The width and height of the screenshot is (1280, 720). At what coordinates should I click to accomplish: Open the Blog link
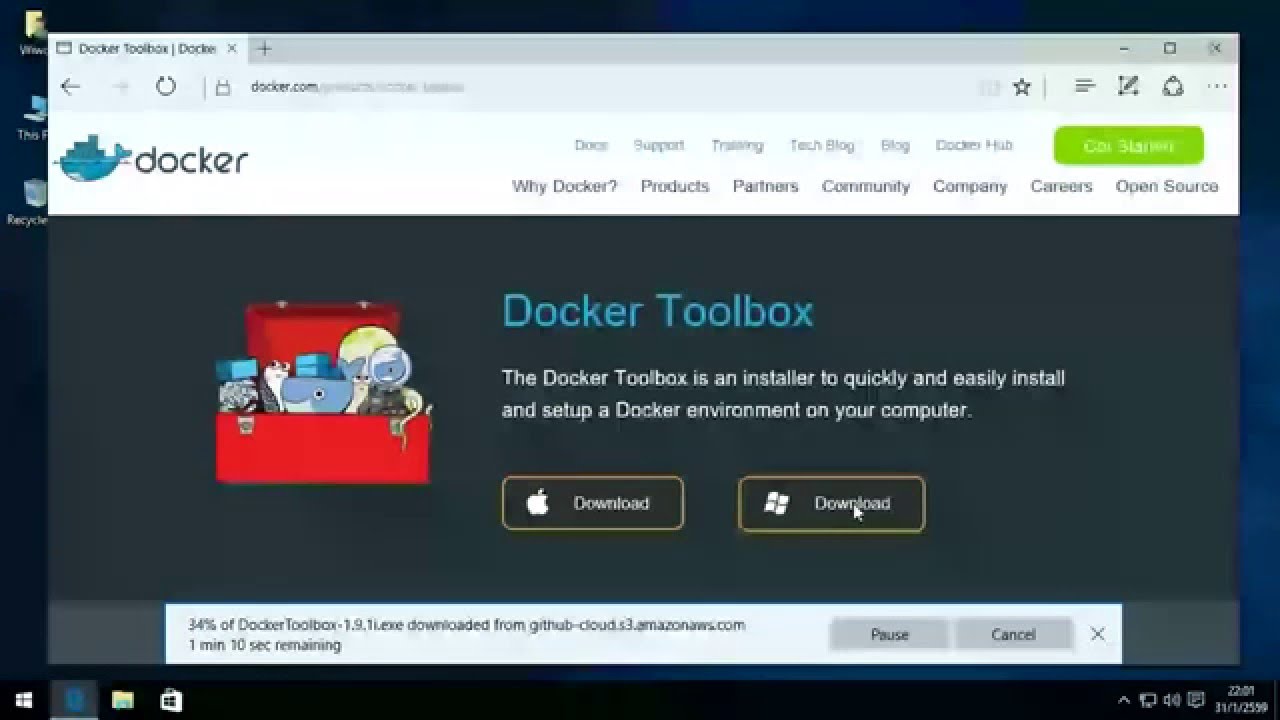(895, 145)
